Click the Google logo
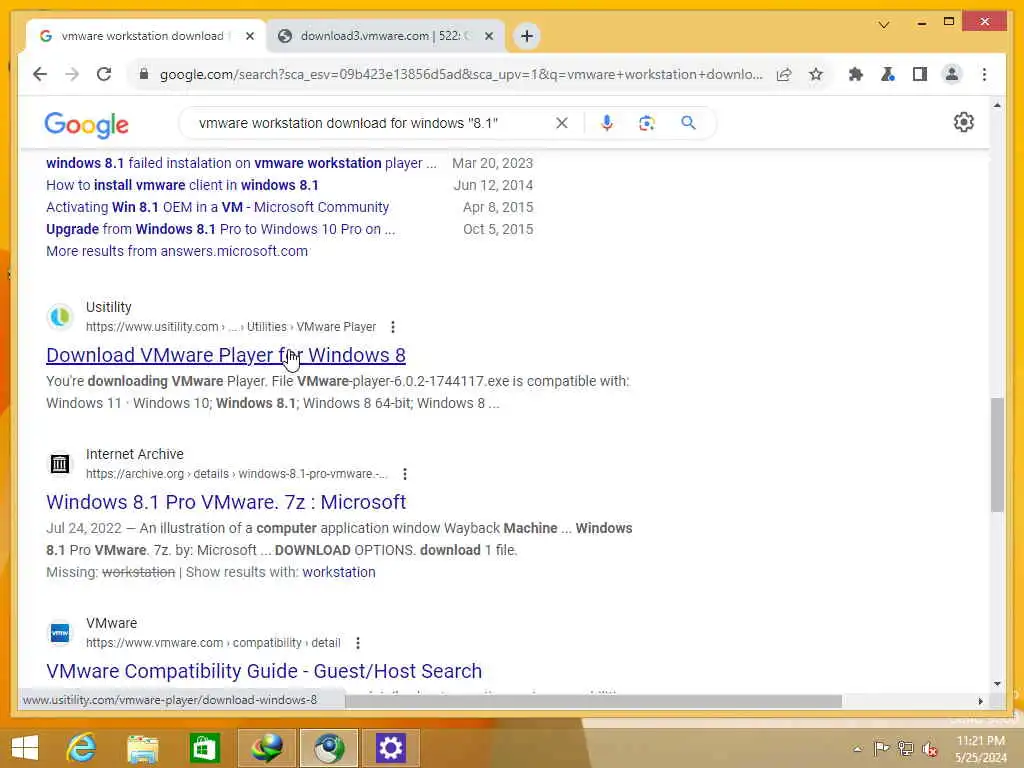 pos(86,124)
